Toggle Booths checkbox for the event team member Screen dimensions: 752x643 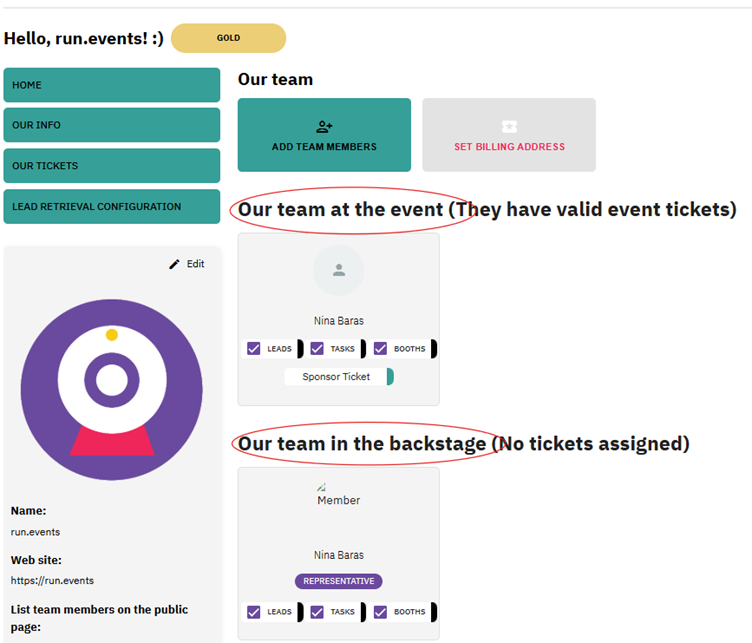pyautogui.click(x=381, y=349)
